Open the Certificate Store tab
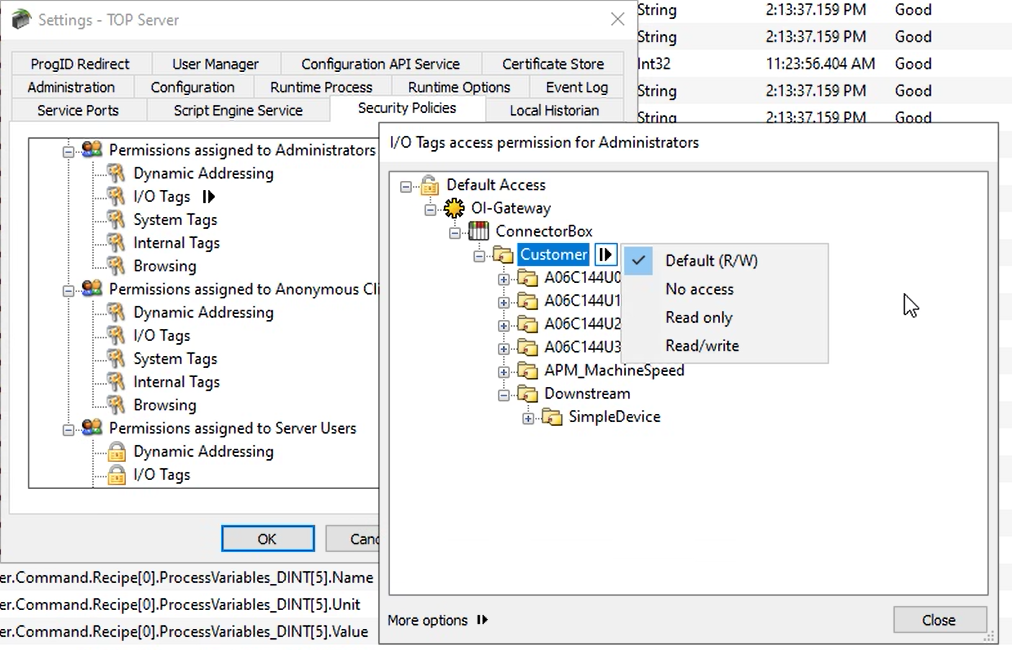The image size is (1012, 650). 552,64
